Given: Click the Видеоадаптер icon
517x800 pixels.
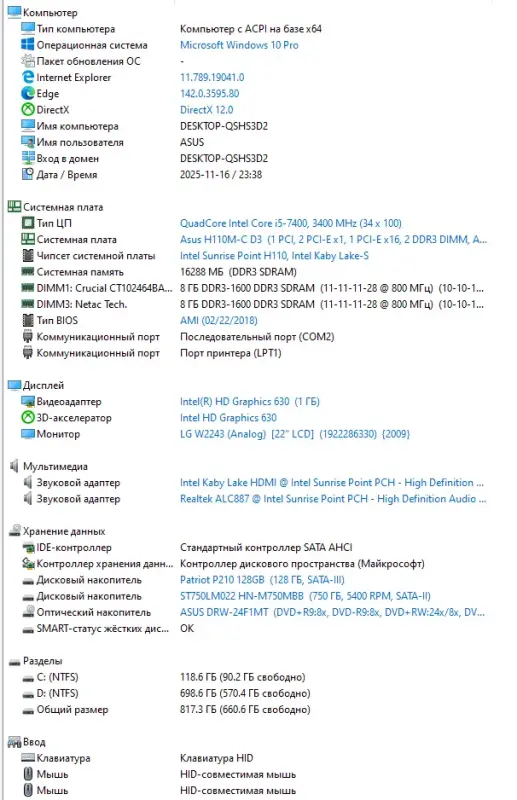Looking at the screenshot, I should pos(28,402).
